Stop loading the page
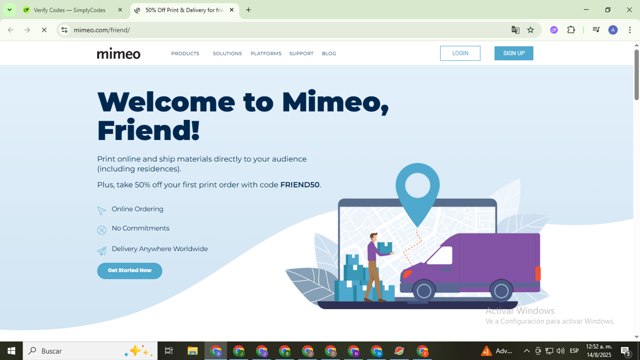This screenshot has width=640, height=360. pyautogui.click(x=44, y=30)
